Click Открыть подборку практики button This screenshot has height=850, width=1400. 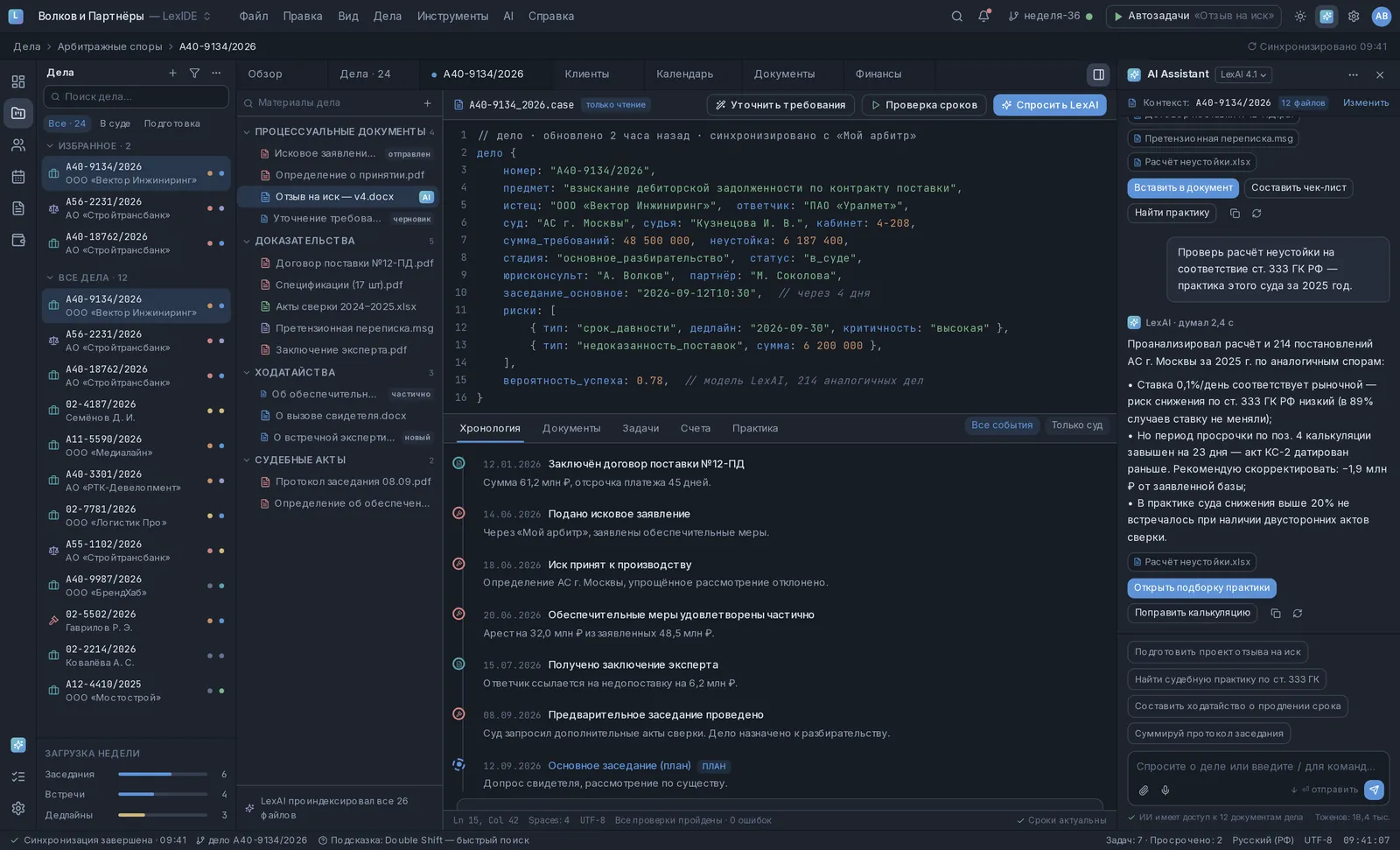(1201, 588)
